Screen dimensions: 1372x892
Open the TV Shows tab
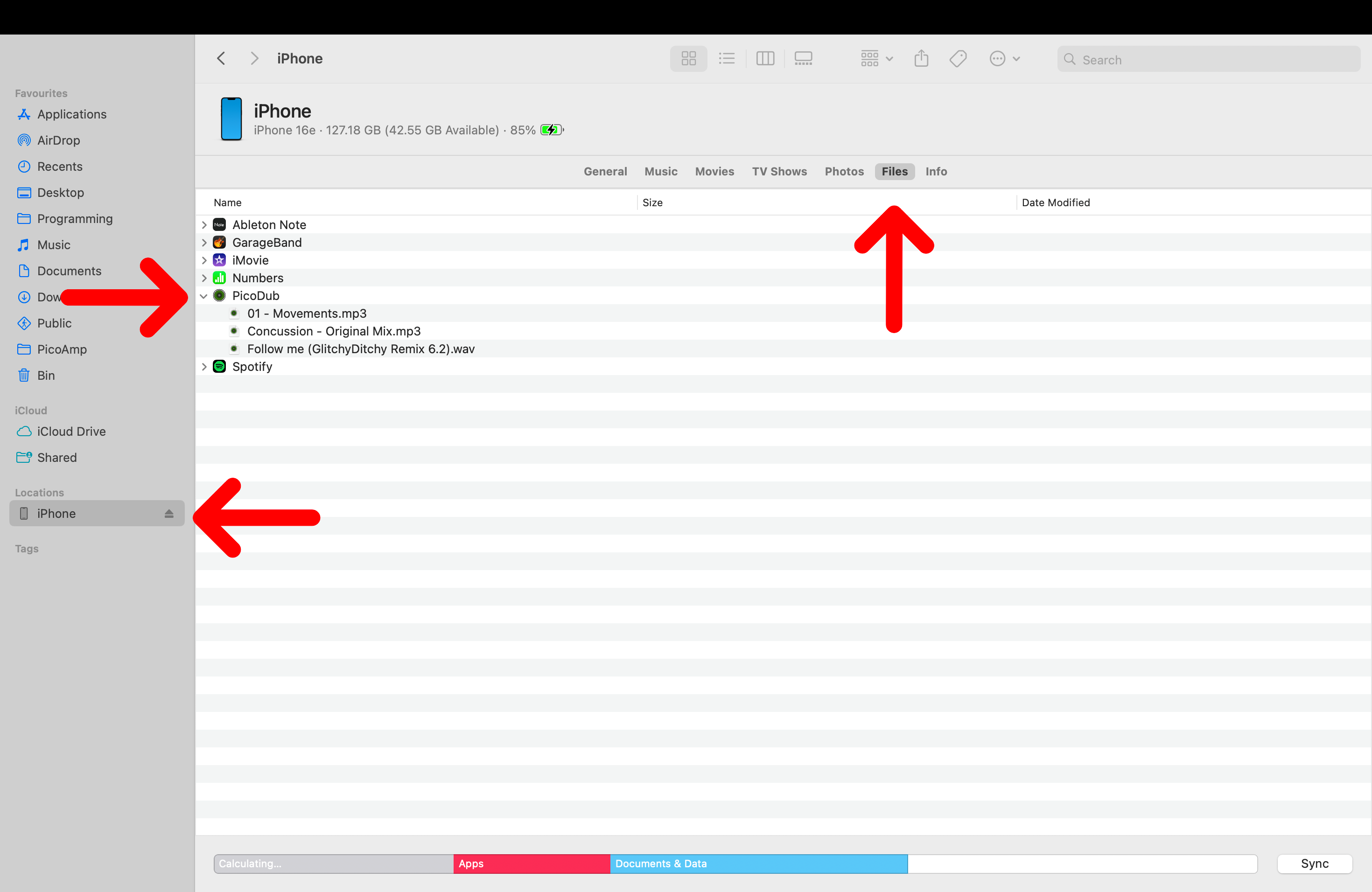click(779, 171)
